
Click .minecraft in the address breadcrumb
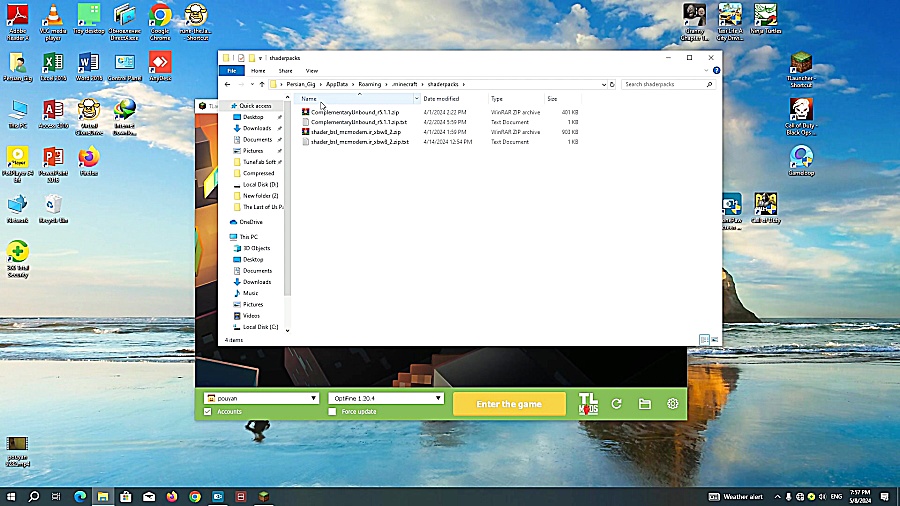pyautogui.click(x=404, y=84)
